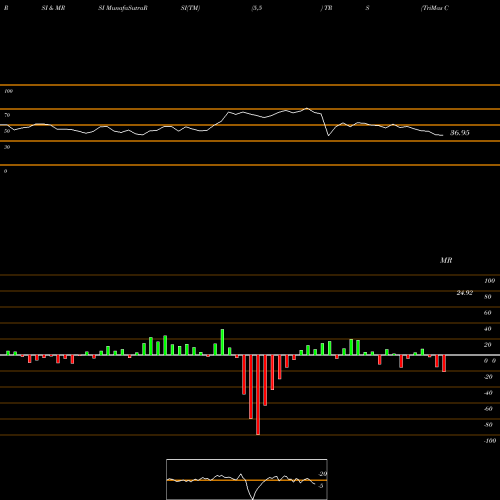500x500 pixels.
Task: Click the 80 label on MR axis
Action: pos(488,297)
